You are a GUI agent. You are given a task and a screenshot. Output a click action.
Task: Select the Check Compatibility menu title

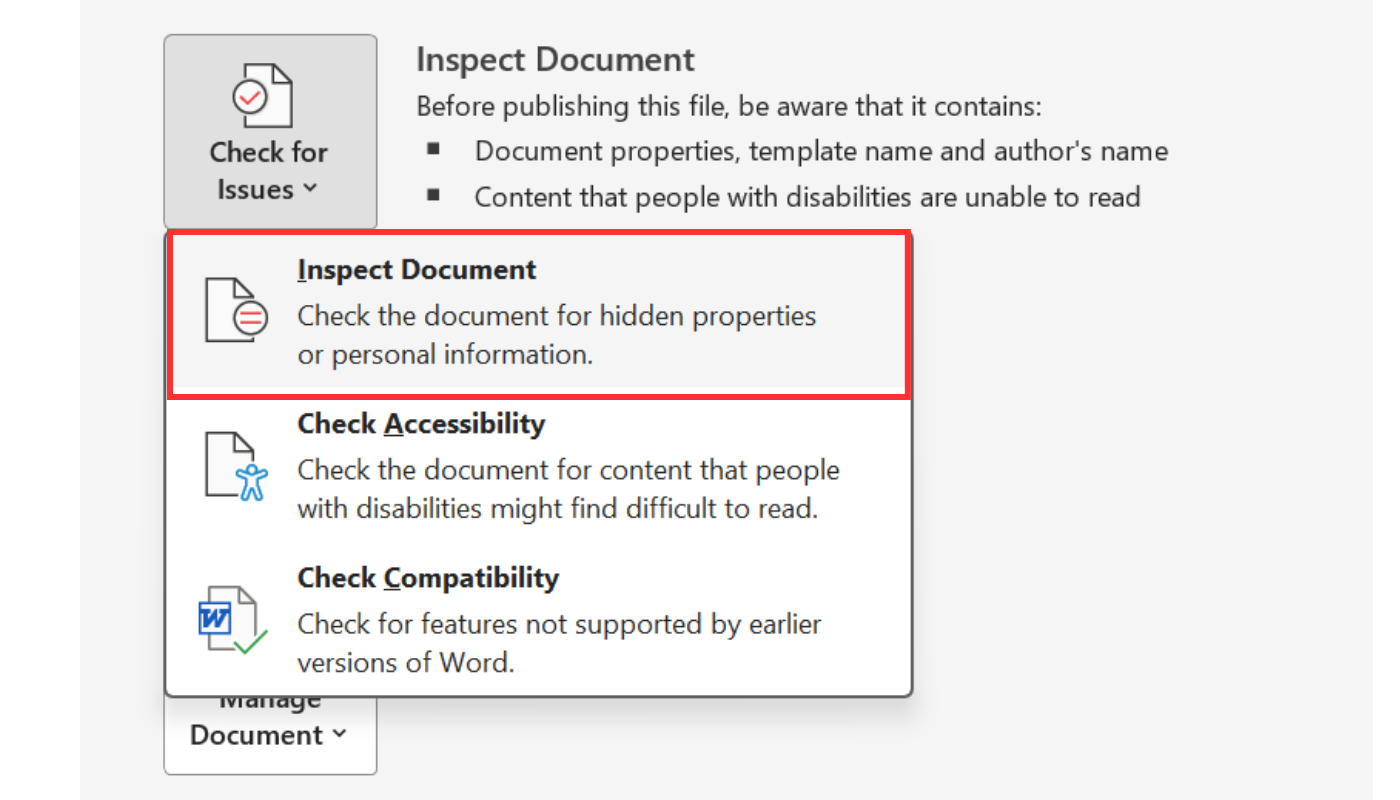coord(428,578)
